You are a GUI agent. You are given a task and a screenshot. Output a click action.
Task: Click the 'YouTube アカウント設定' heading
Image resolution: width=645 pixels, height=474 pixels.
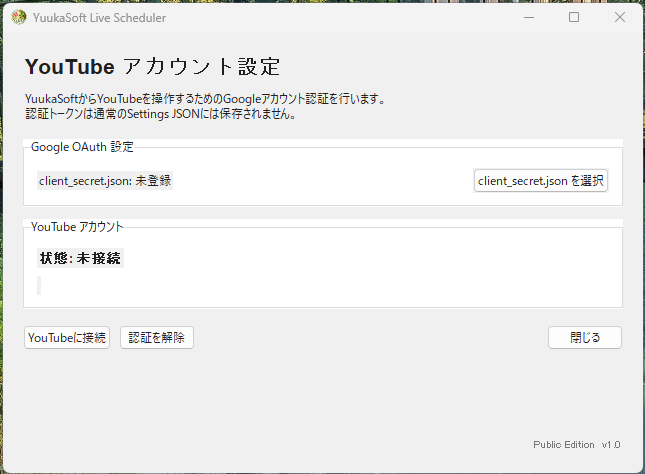click(153, 67)
